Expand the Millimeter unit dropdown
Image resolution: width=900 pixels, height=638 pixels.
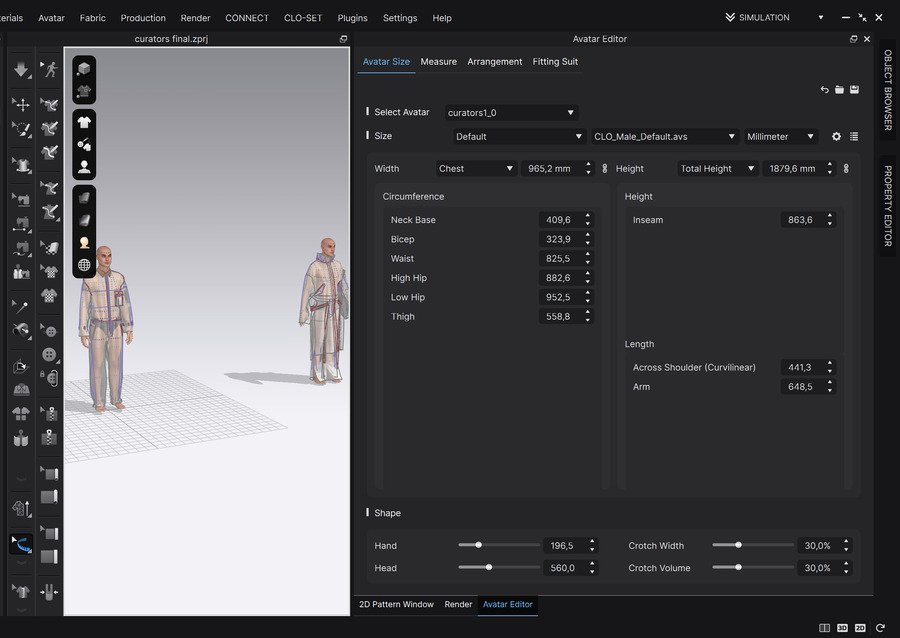(781, 136)
